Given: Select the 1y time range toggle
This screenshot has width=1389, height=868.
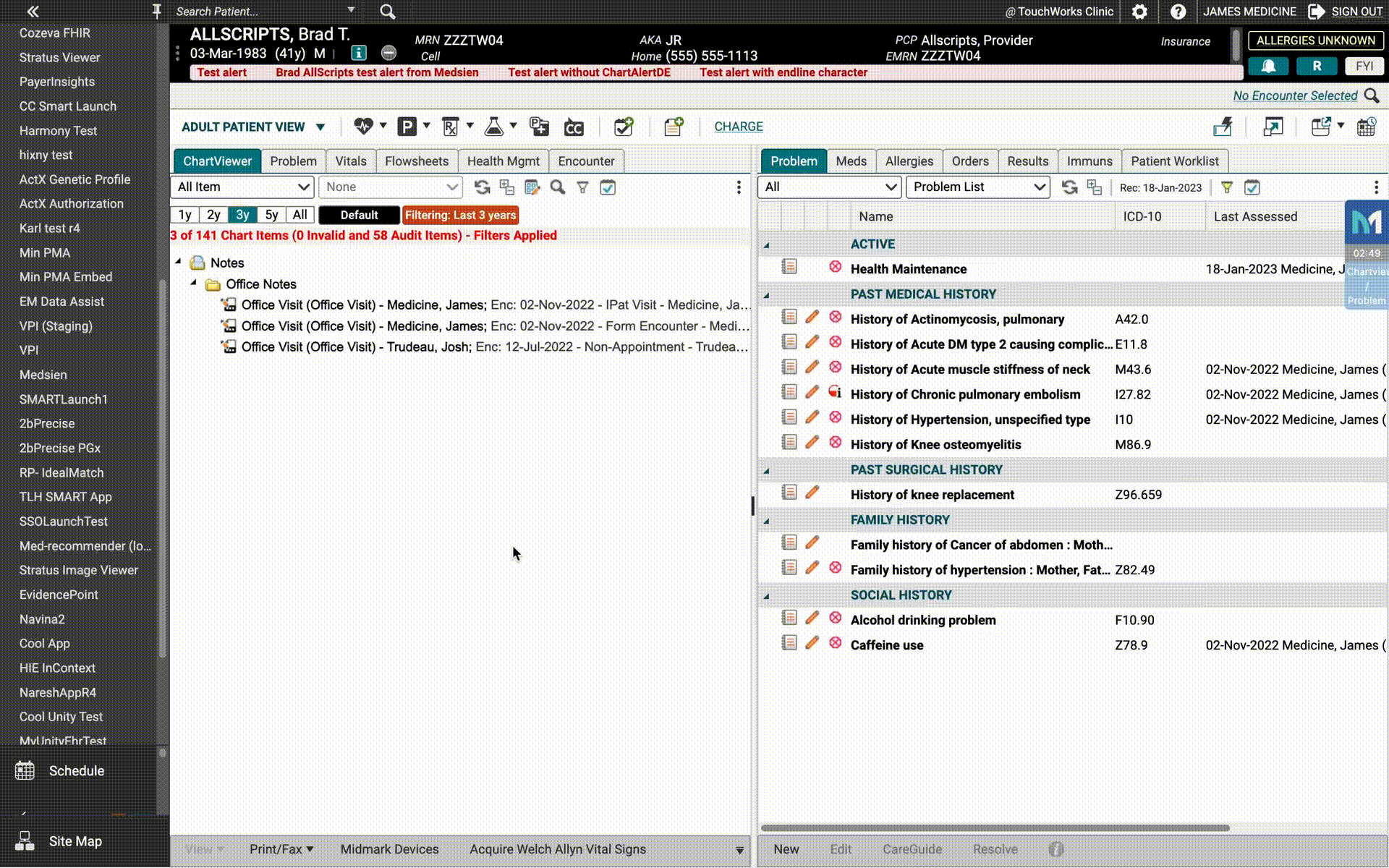Looking at the screenshot, I should click(184, 215).
